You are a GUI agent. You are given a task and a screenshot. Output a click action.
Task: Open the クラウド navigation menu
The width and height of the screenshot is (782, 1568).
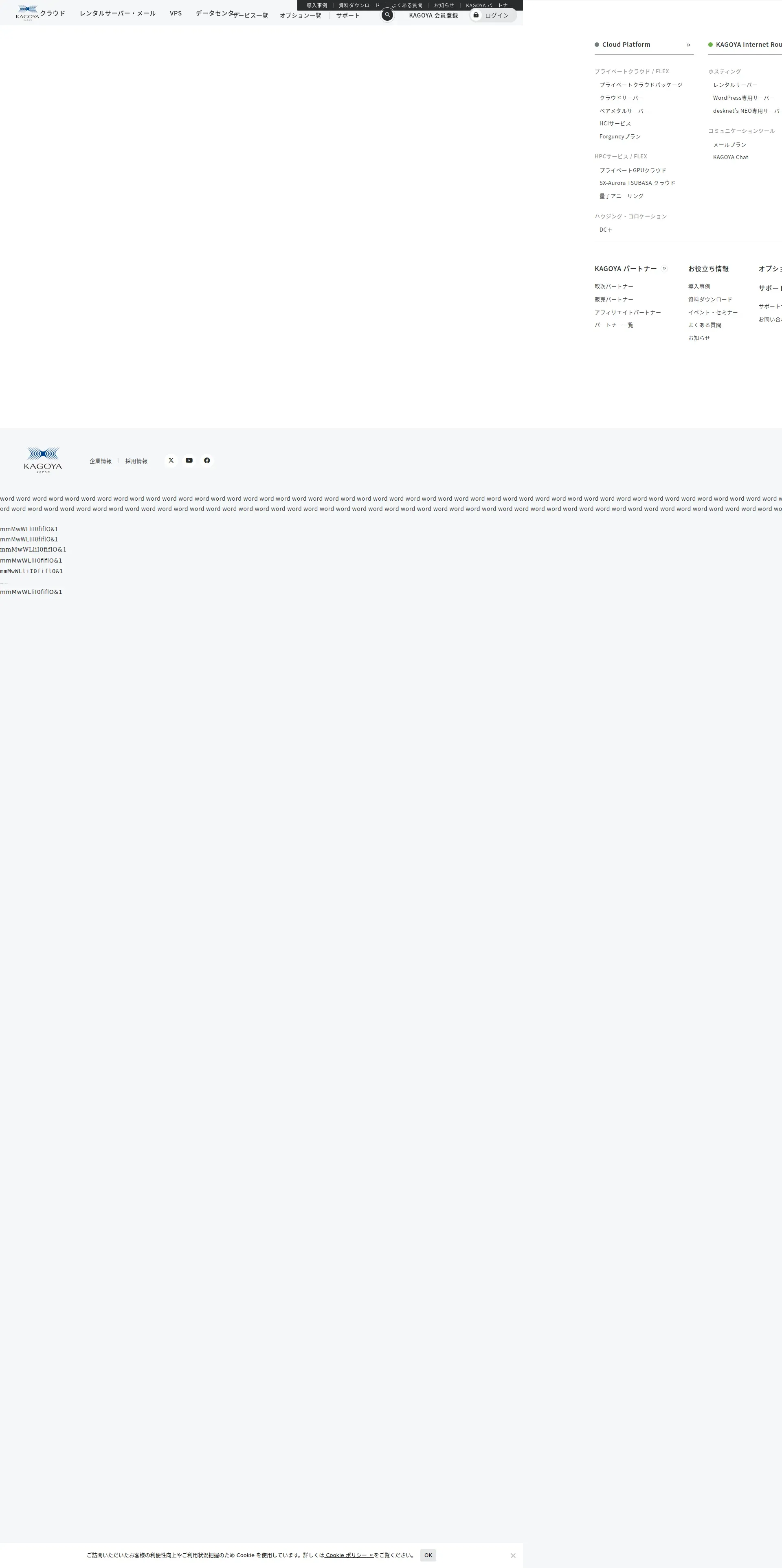tap(53, 13)
